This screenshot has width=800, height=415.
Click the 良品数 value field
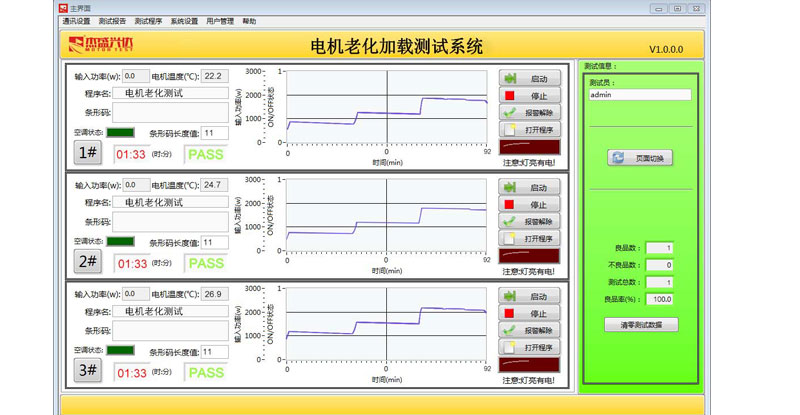click(x=660, y=248)
